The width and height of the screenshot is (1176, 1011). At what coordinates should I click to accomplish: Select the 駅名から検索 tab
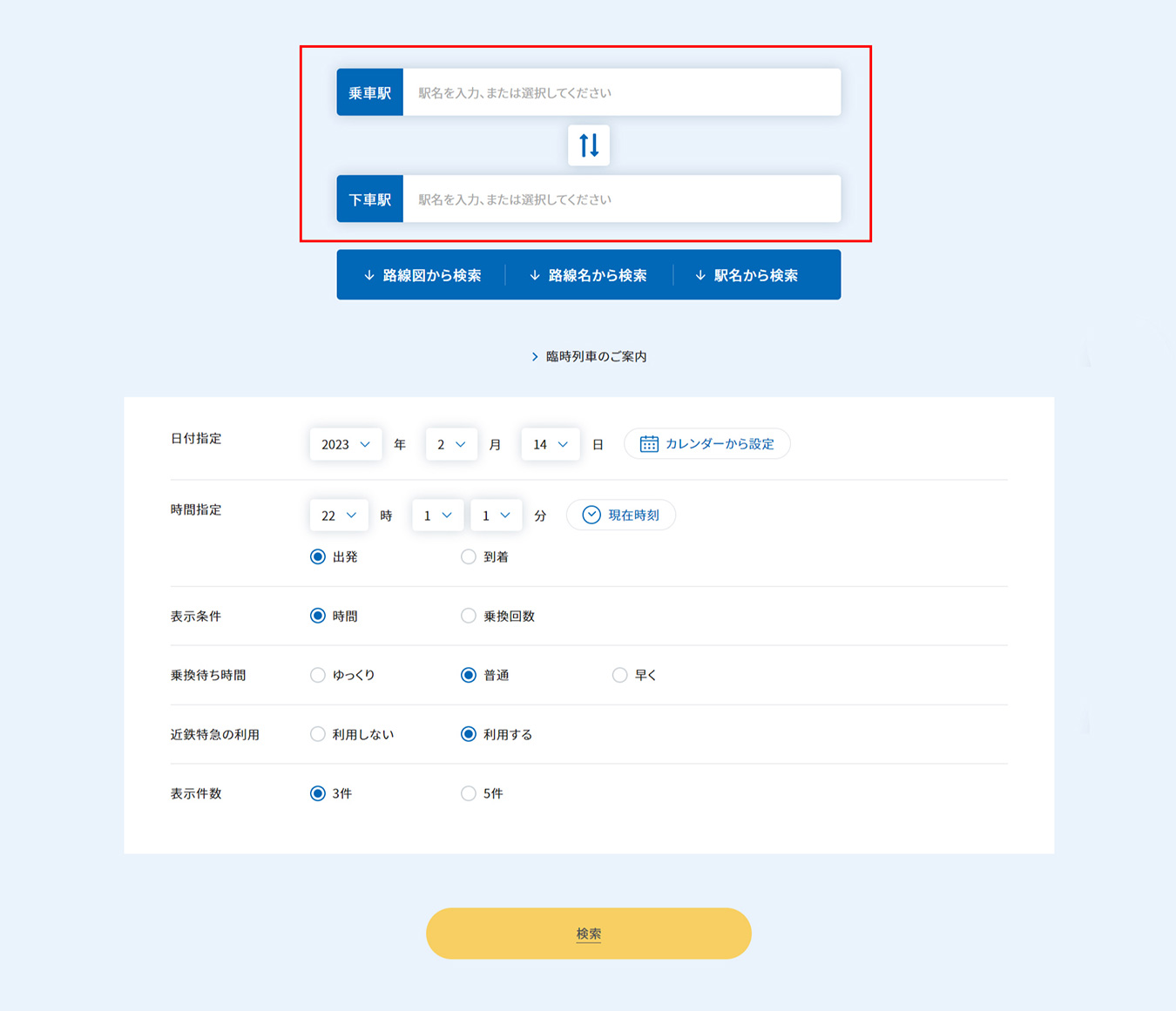tap(747, 275)
